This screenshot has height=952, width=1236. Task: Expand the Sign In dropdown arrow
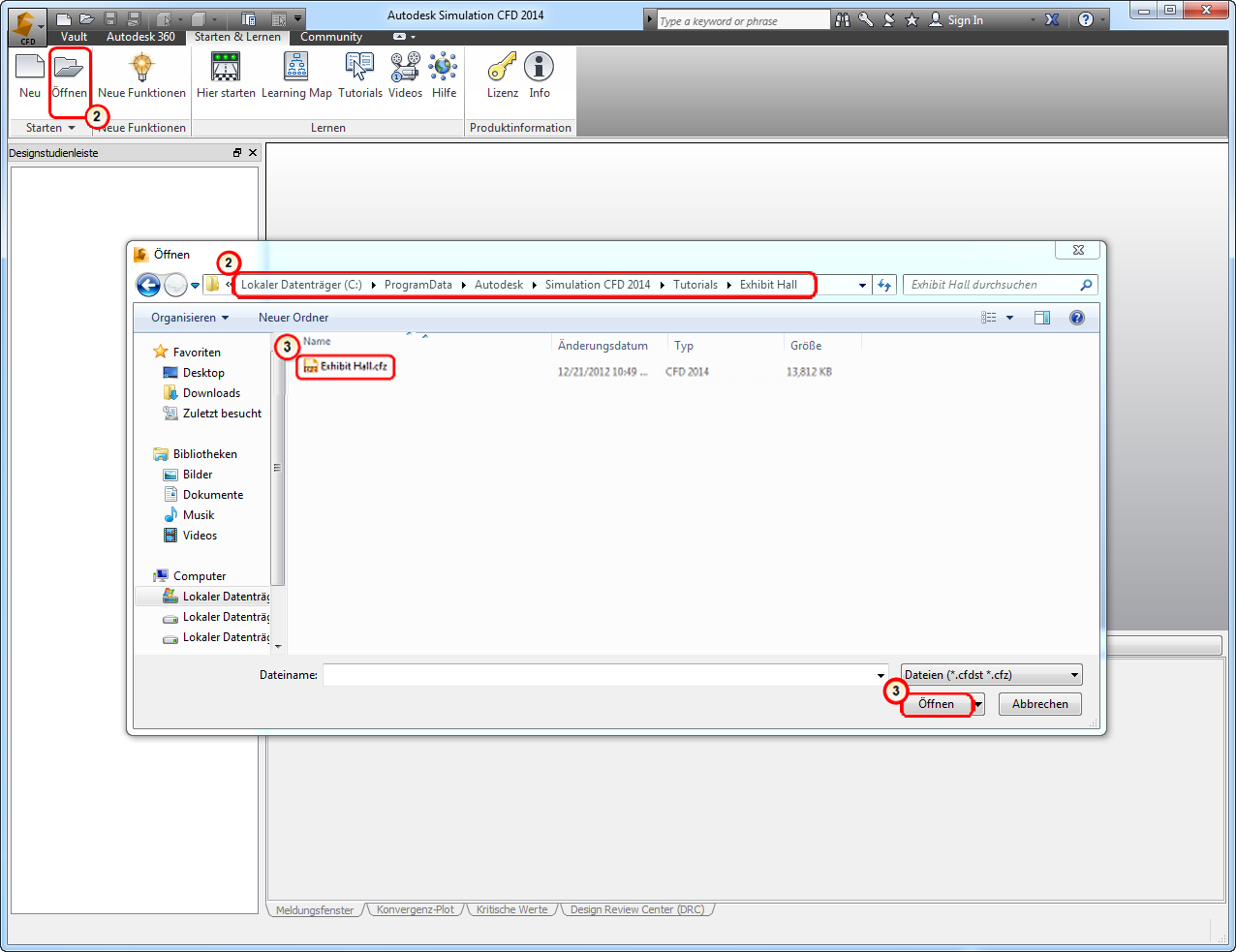coord(1033,20)
